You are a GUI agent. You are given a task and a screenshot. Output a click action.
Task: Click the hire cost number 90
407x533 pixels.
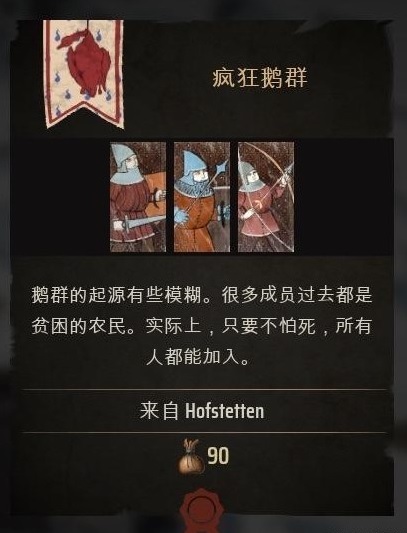[218, 455]
